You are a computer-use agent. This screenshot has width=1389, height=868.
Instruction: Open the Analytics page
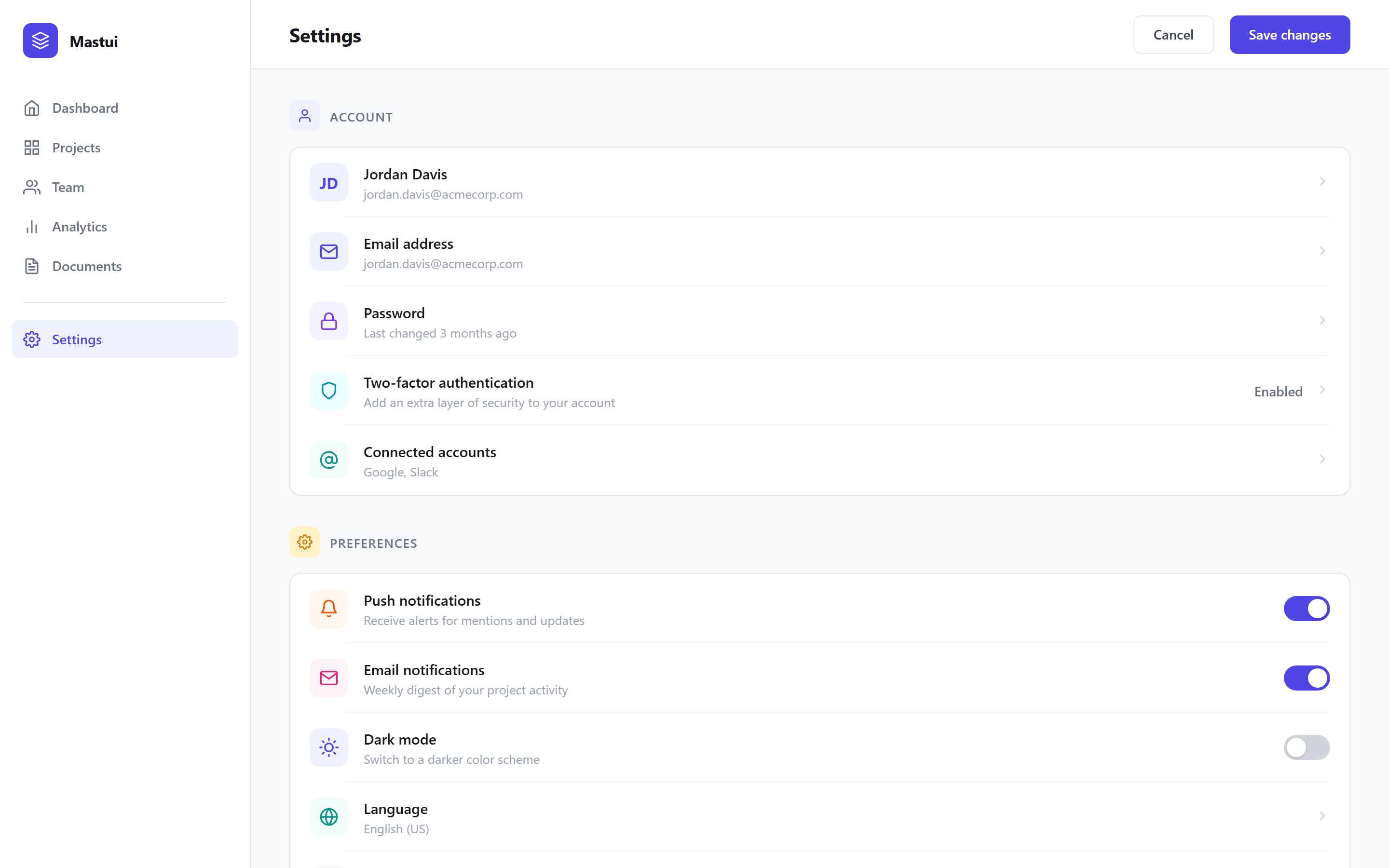coord(124,227)
